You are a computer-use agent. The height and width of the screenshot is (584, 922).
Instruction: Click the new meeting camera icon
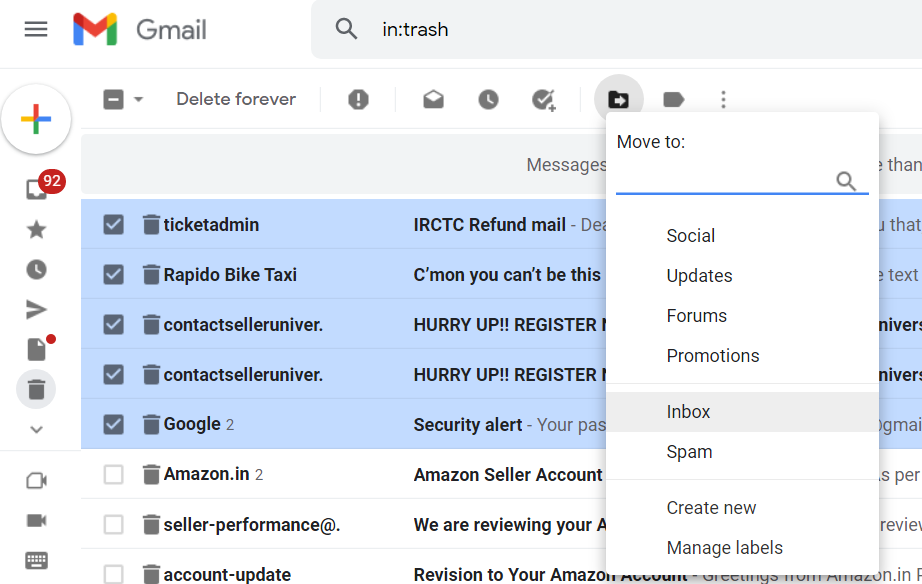tap(36, 481)
